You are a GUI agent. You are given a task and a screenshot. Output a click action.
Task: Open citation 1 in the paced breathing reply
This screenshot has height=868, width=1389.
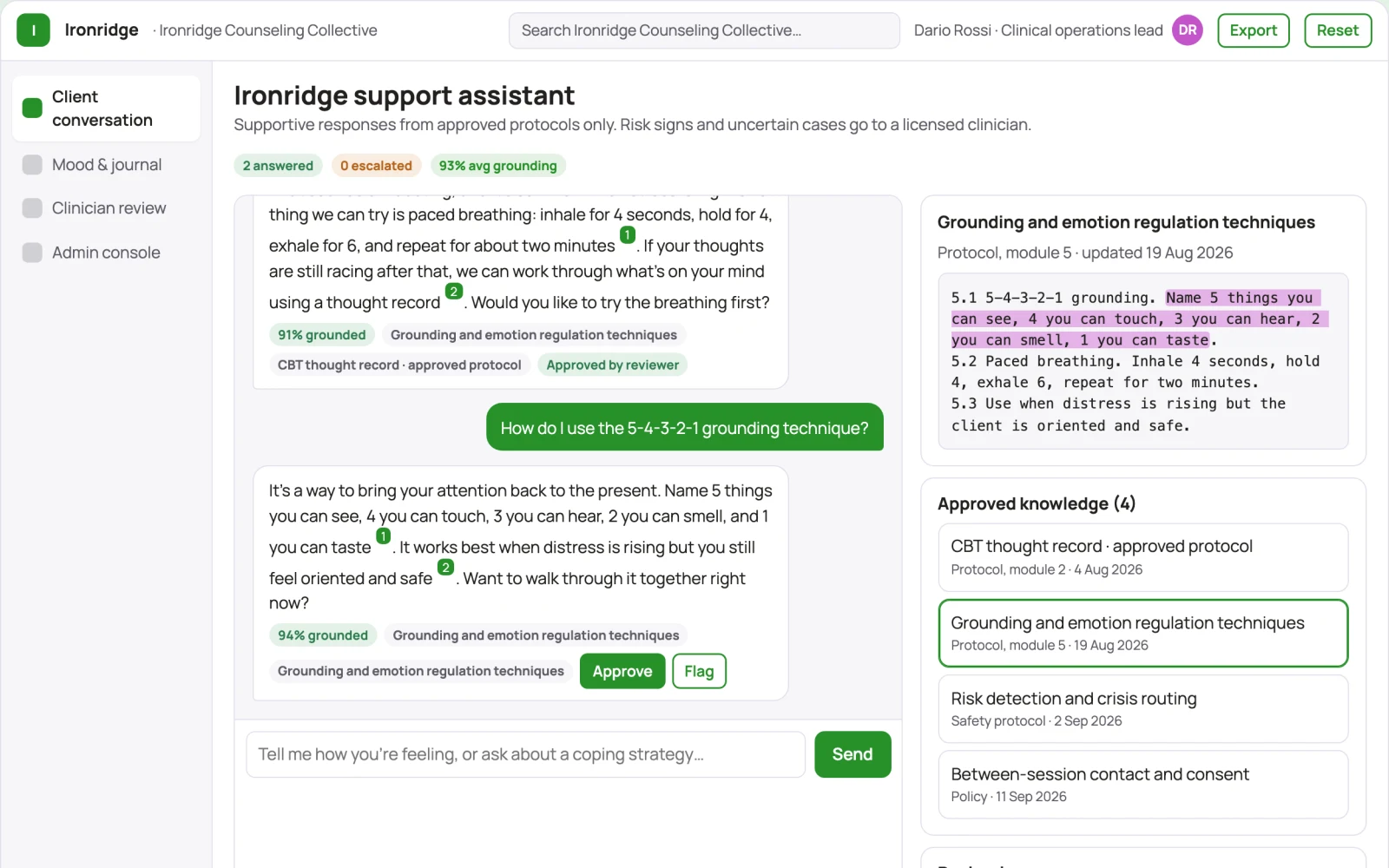627,235
